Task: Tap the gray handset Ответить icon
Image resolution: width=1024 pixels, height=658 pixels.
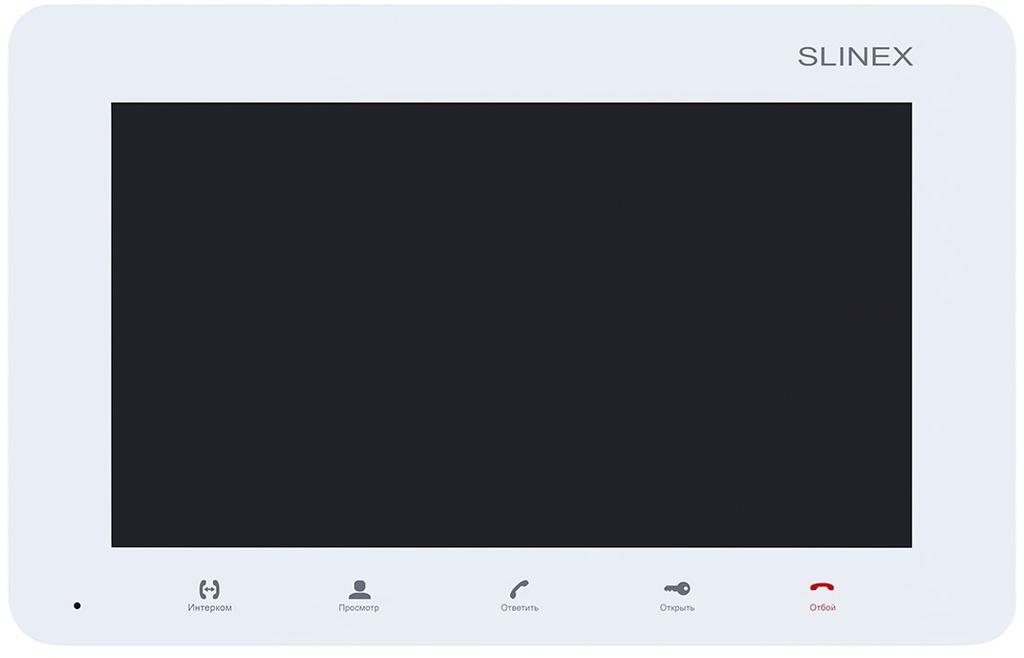Action: [519, 589]
